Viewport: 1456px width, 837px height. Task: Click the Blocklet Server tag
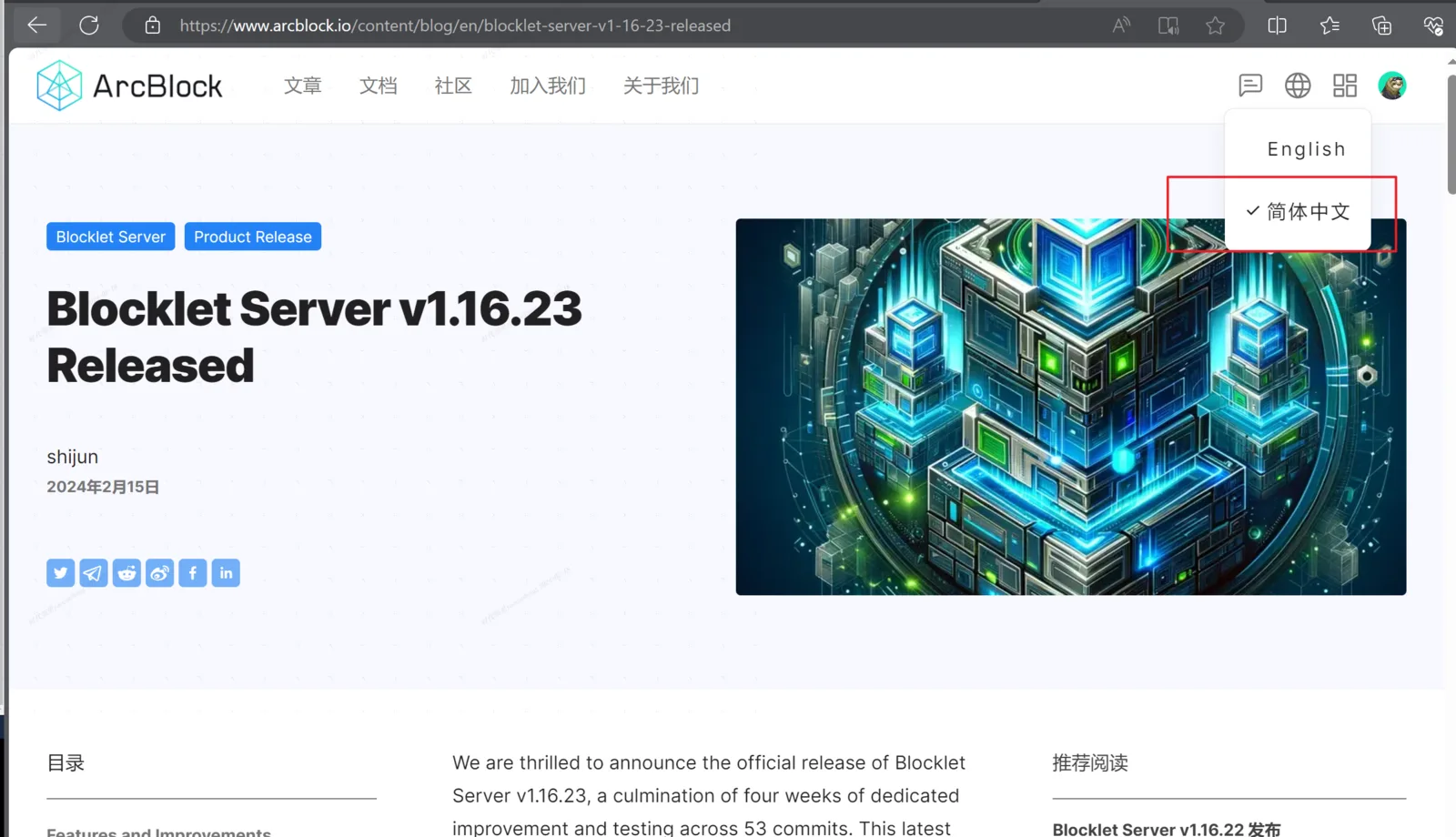111,237
